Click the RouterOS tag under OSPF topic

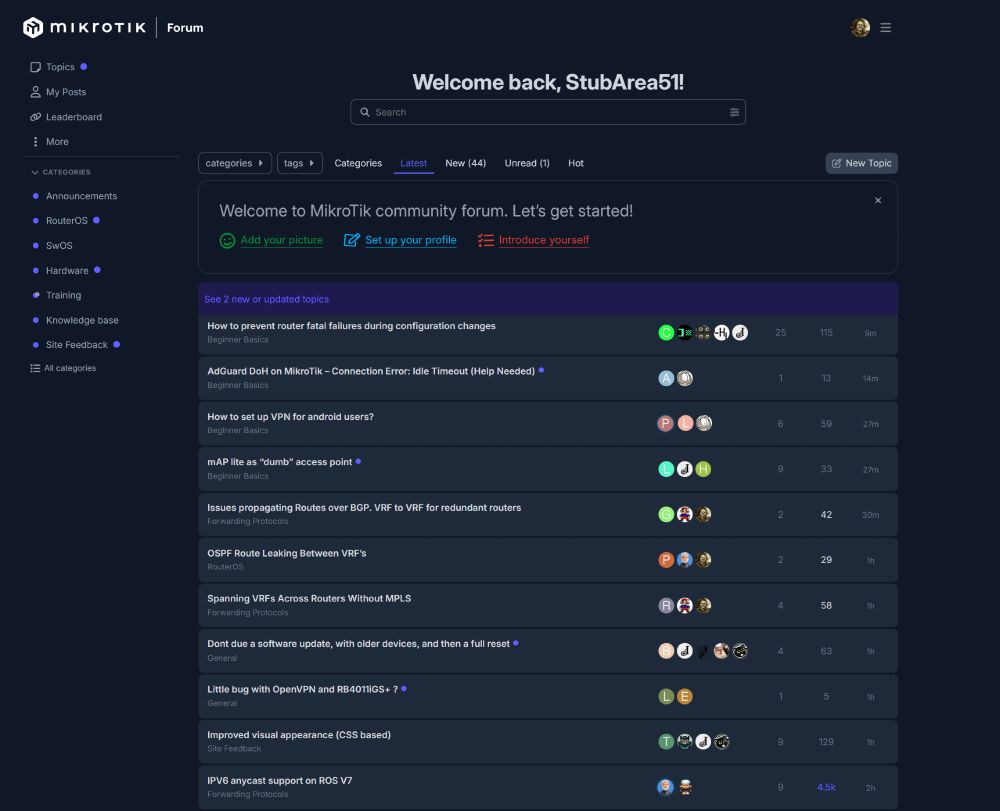(x=225, y=567)
